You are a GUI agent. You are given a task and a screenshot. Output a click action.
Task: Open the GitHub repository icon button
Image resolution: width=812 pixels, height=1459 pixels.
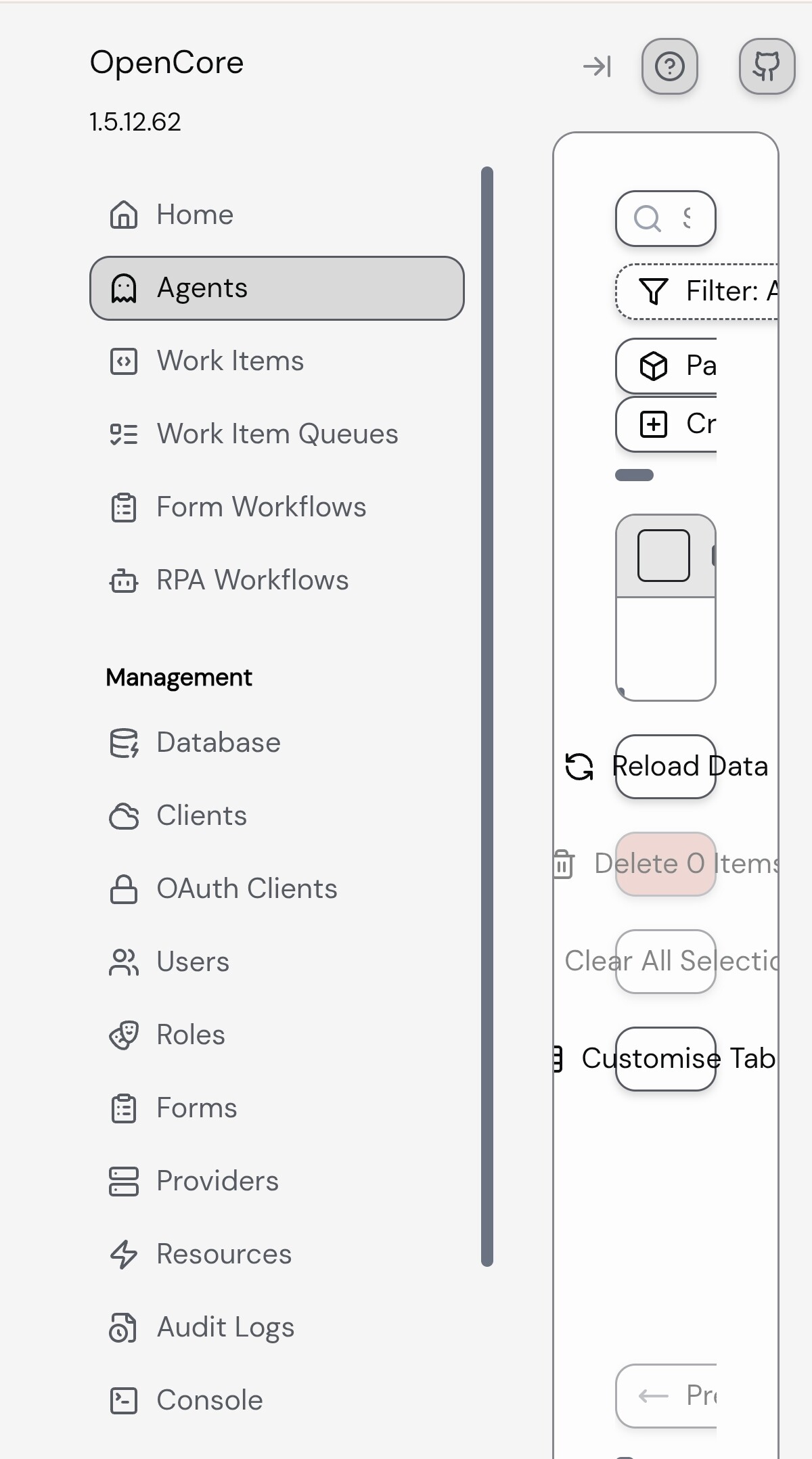pyautogui.click(x=767, y=66)
